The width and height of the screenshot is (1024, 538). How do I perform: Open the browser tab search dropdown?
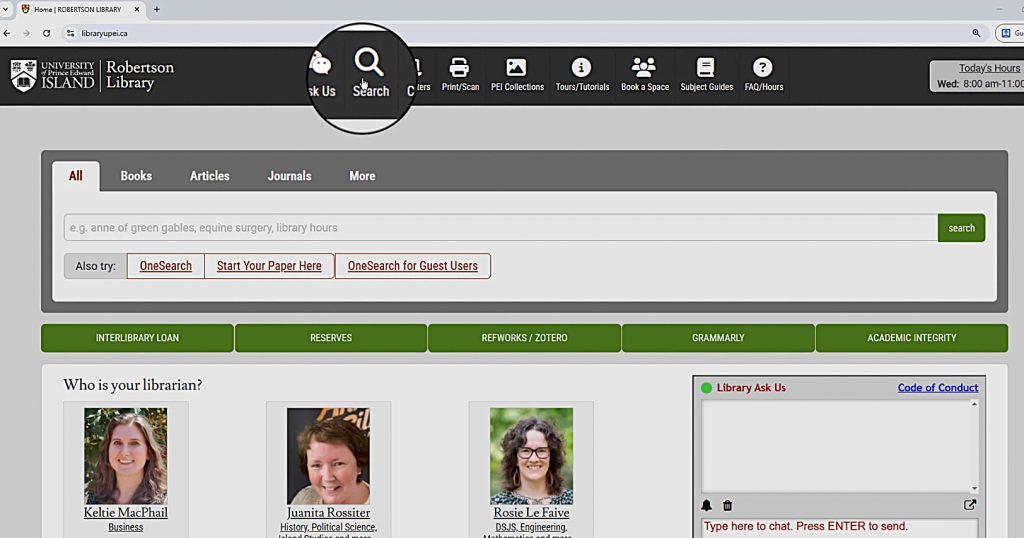(x=8, y=9)
